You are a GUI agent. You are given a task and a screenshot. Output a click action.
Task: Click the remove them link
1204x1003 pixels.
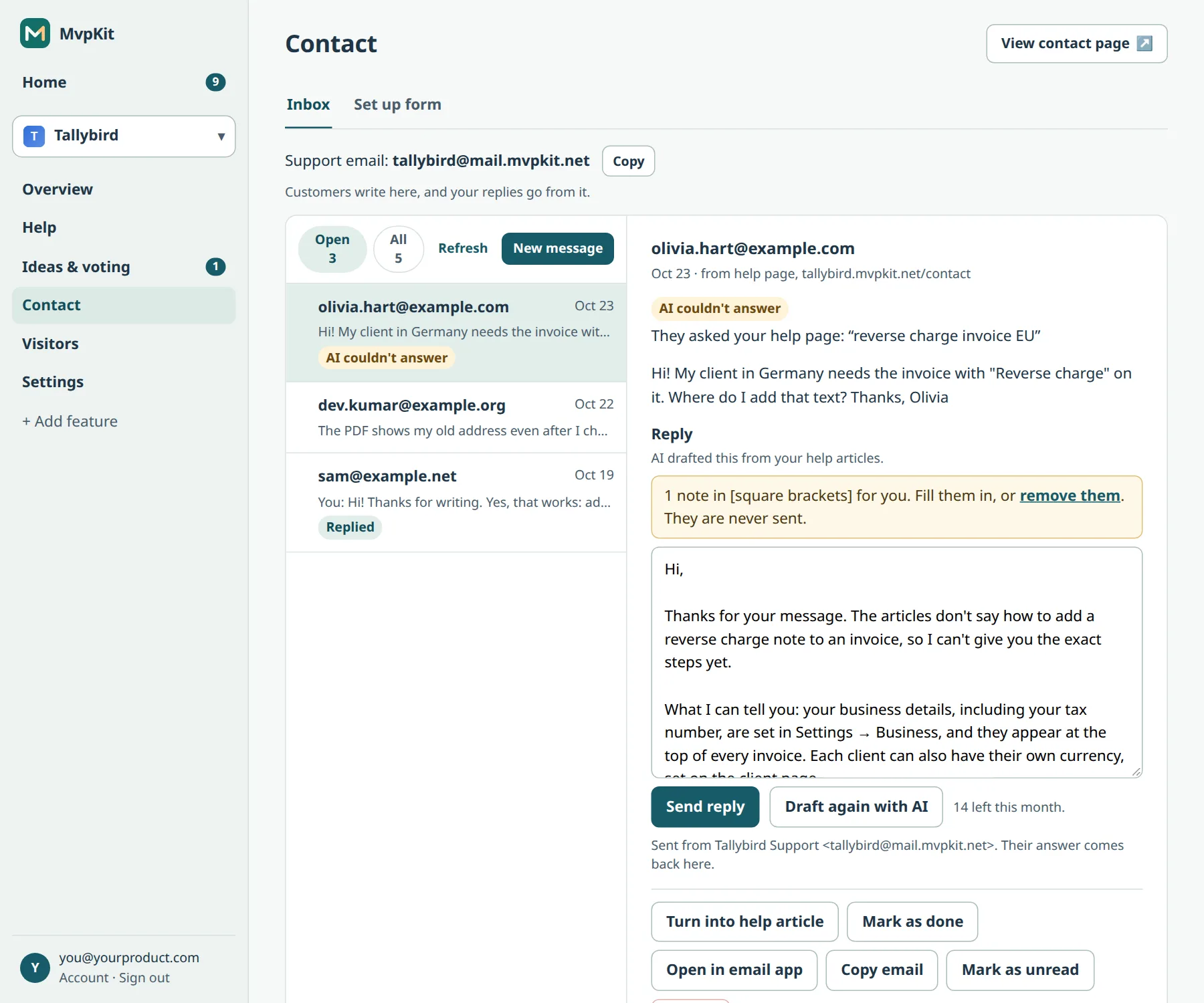pos(1070,495)
